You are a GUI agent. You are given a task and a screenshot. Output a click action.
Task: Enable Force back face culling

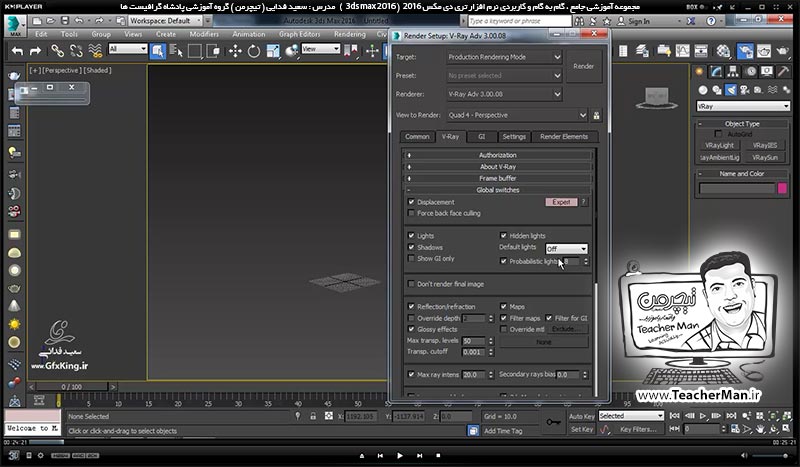[x=411, y=213]
